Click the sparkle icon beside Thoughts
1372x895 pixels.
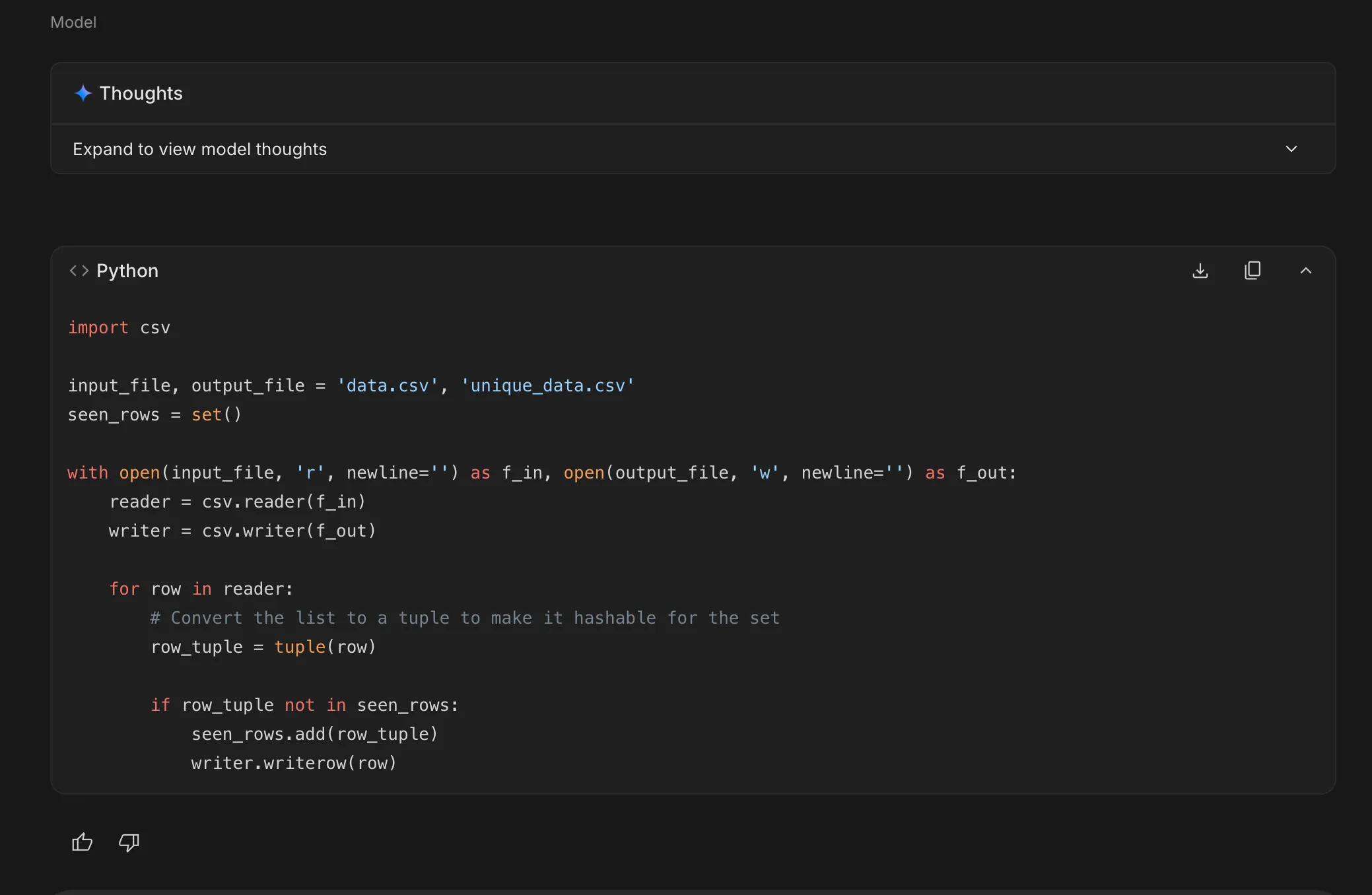[83, 93]
